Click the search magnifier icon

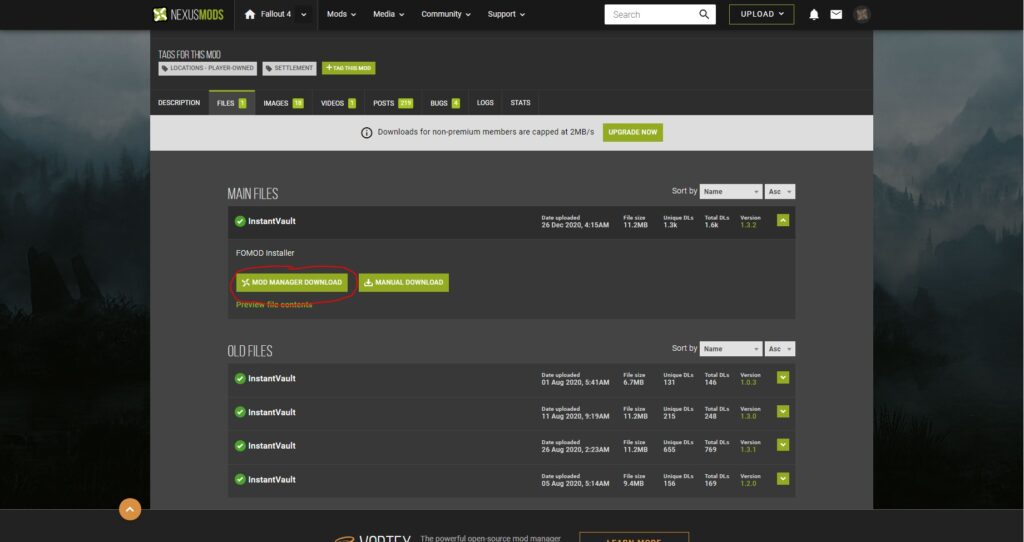pos(704,14)
